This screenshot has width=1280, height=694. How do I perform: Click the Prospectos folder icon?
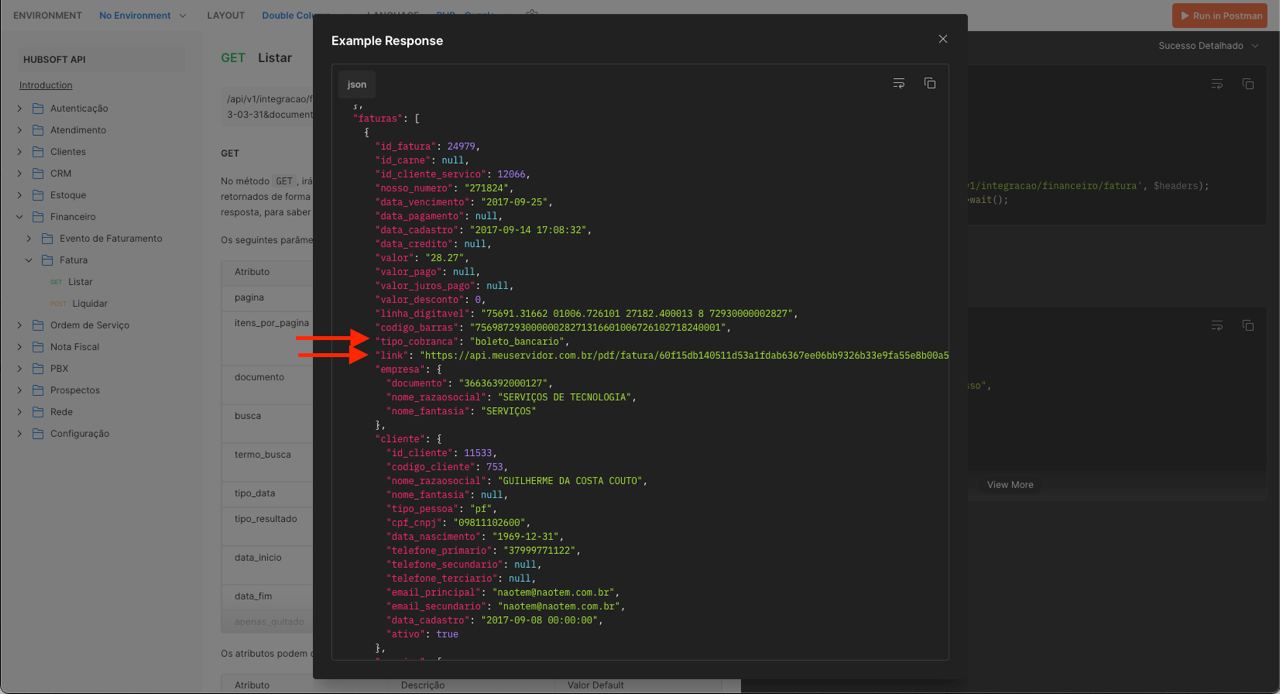38,390
